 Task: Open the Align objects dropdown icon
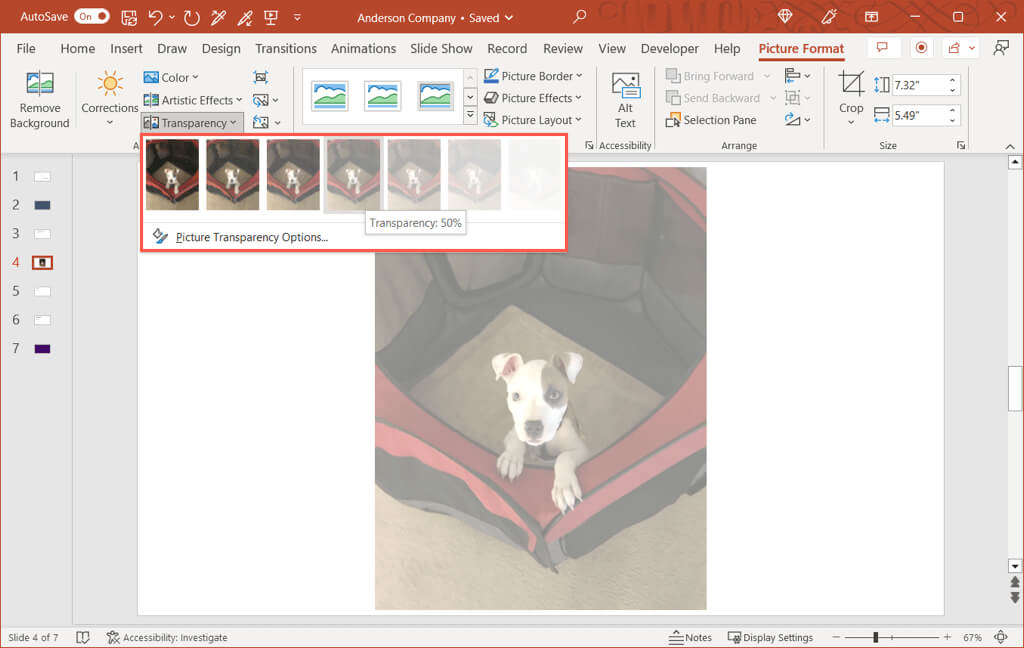point(797,76)
